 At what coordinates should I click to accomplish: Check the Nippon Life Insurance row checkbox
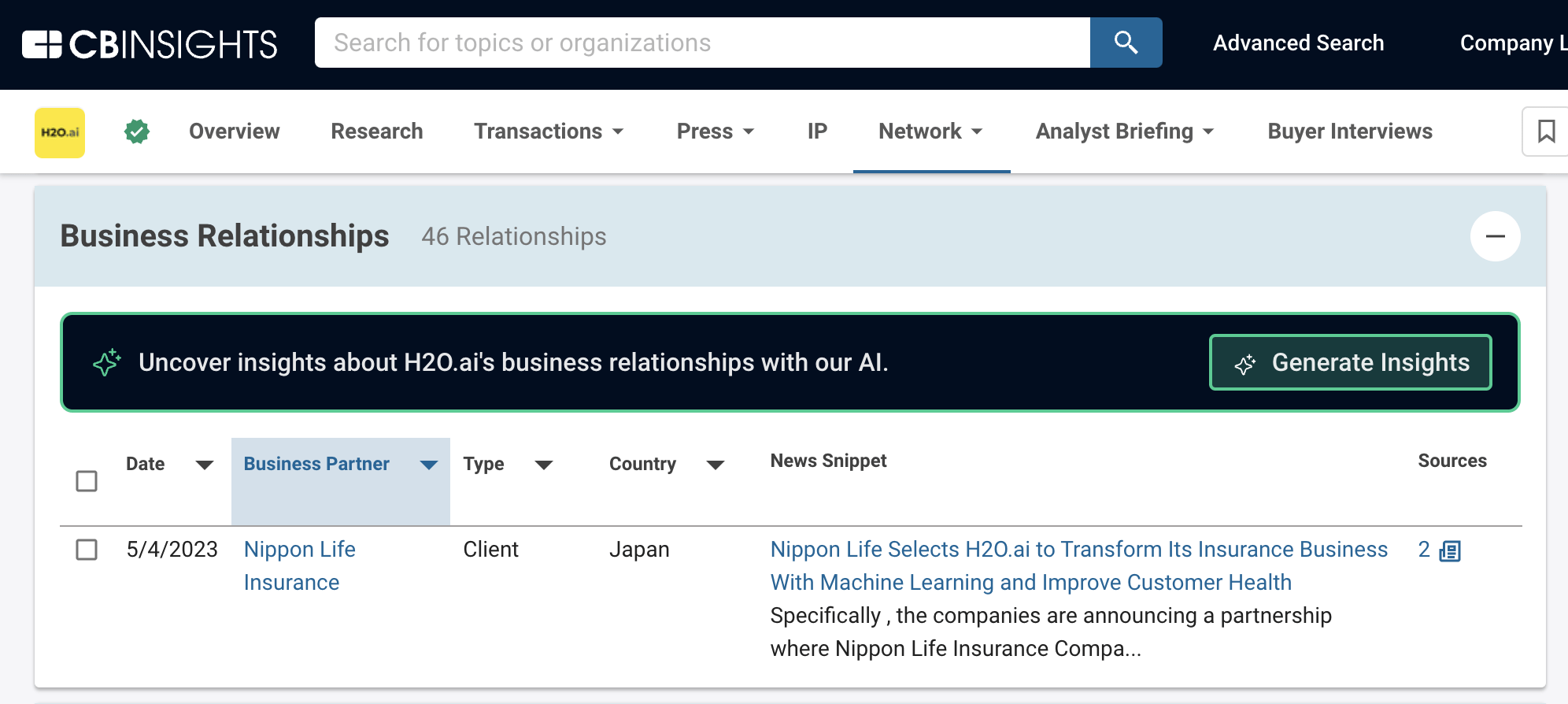pyautogui.click(x=87, y=550)
